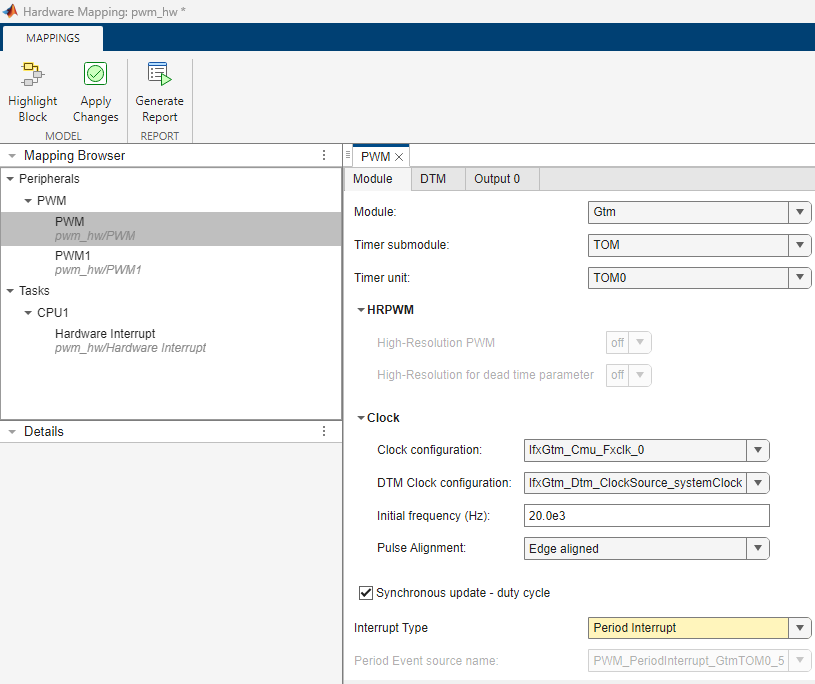Open the Pulse Alignment dropdown
Screen dimensions: 815x684
(x=758, y=548)
